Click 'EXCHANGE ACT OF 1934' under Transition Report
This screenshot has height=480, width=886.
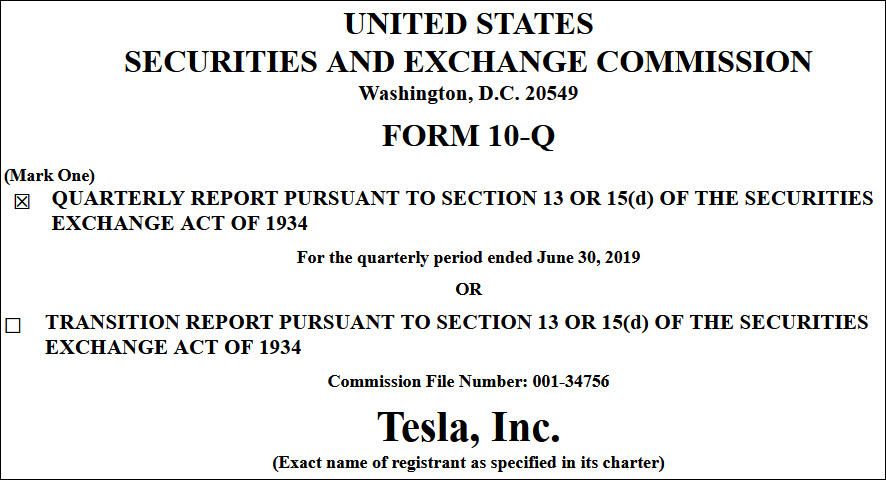[173, 348]
